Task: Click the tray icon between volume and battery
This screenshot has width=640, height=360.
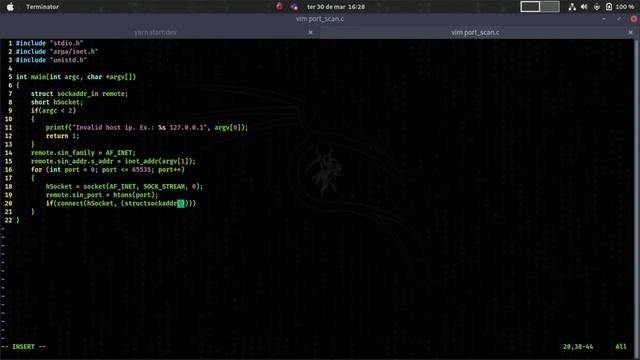Action: point(597,7)
